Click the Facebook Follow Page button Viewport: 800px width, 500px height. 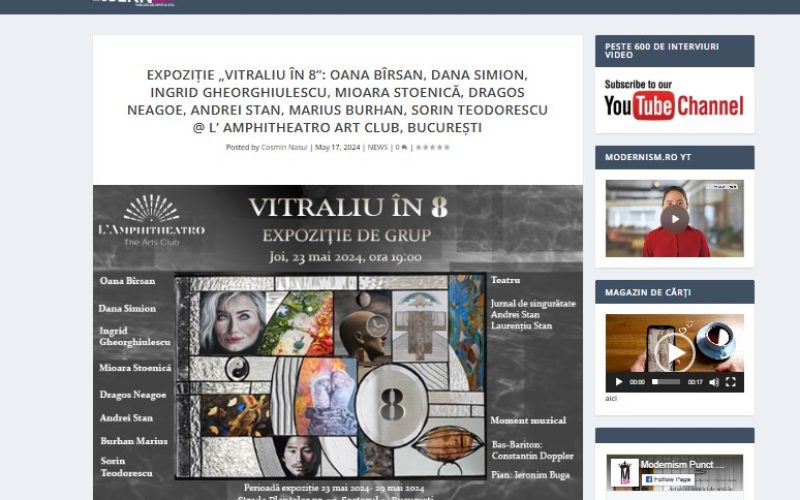click(x=668, y=479)
